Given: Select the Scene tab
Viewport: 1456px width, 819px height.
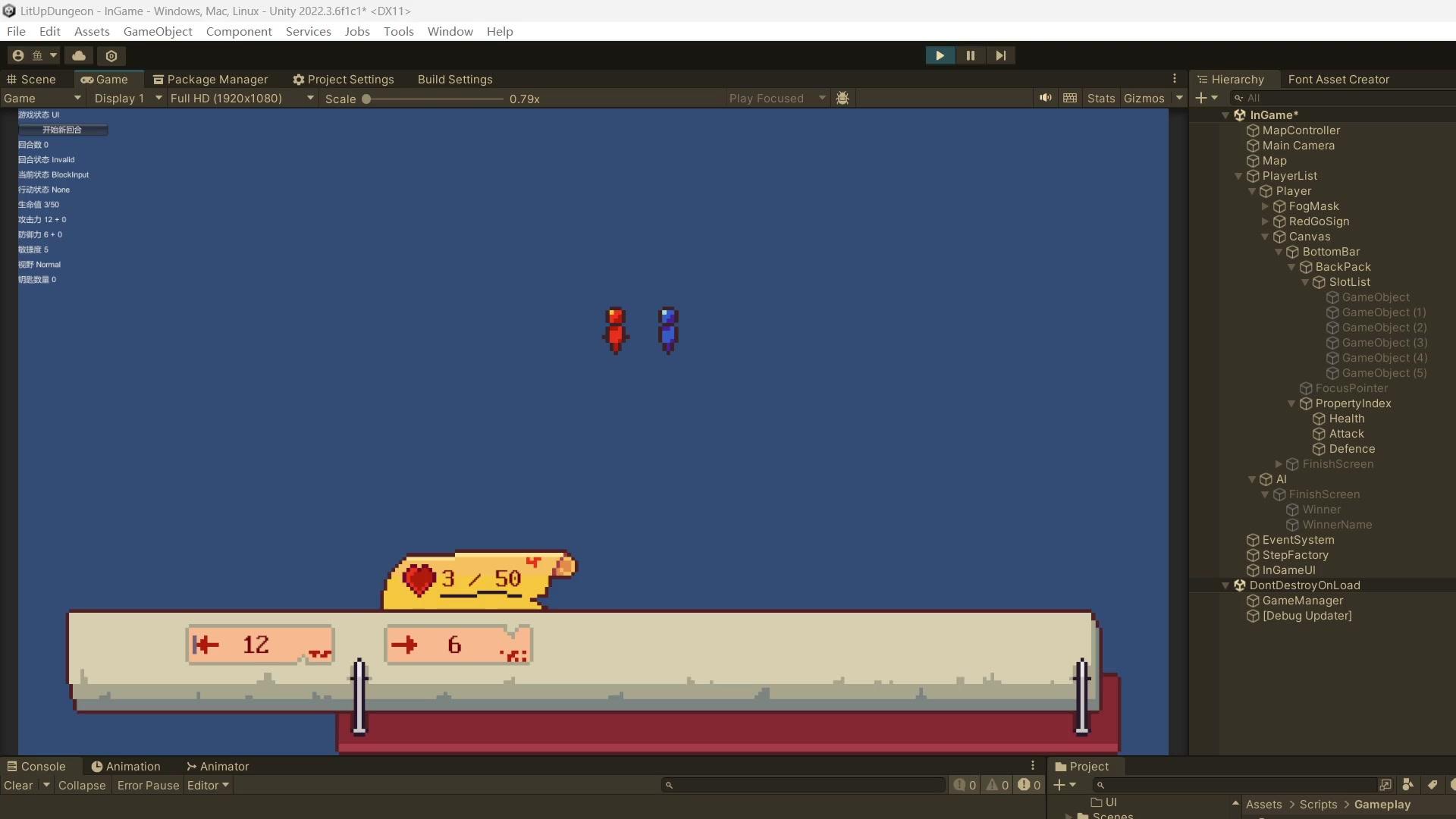Looking at the screenshot, I should point(38,79).
